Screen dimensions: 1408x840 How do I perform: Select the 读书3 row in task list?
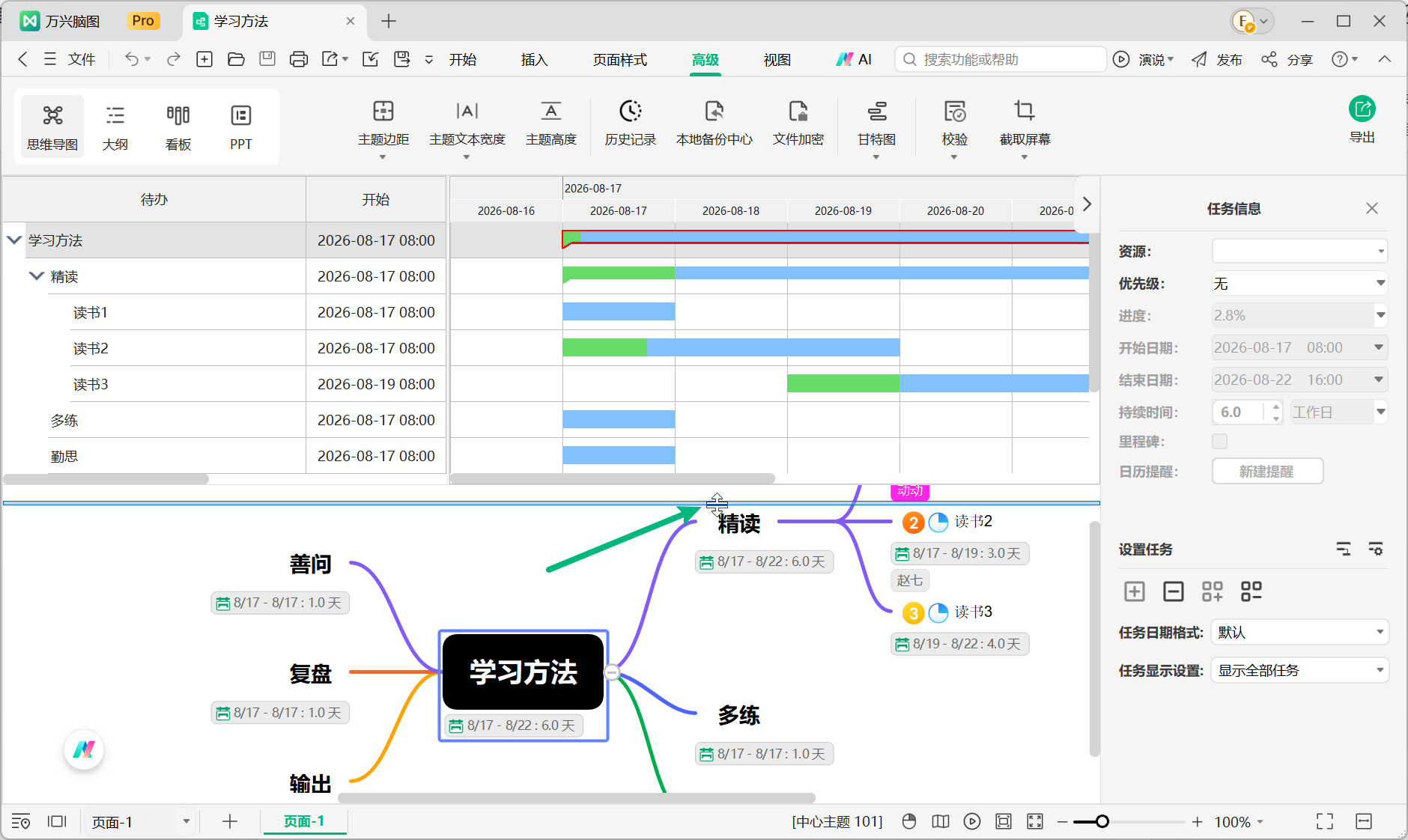pyautogui.click(x=225, y=384)
